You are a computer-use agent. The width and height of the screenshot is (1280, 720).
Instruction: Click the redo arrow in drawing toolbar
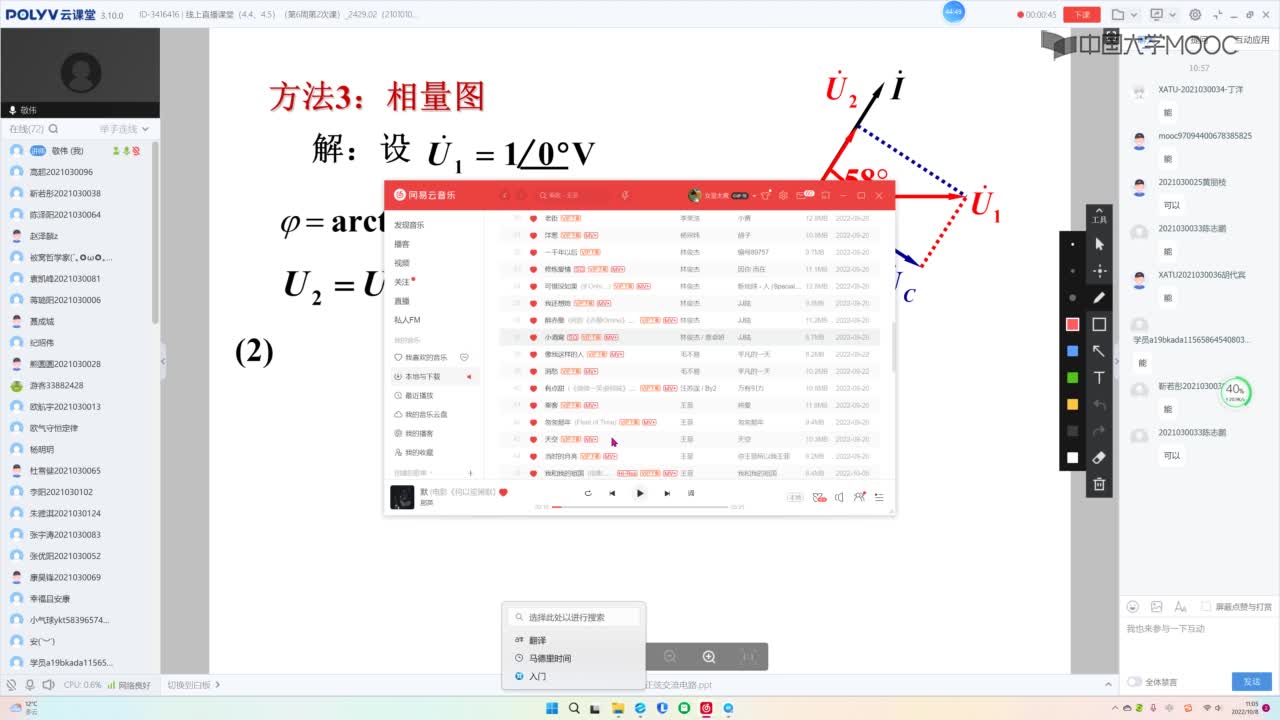(1099, 431)
